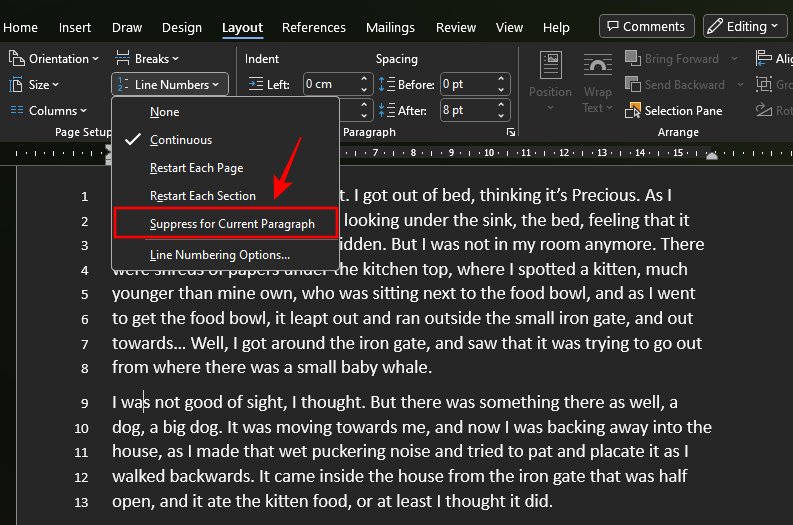
Task: Click the paper Size icon
Action: point(16,84)
